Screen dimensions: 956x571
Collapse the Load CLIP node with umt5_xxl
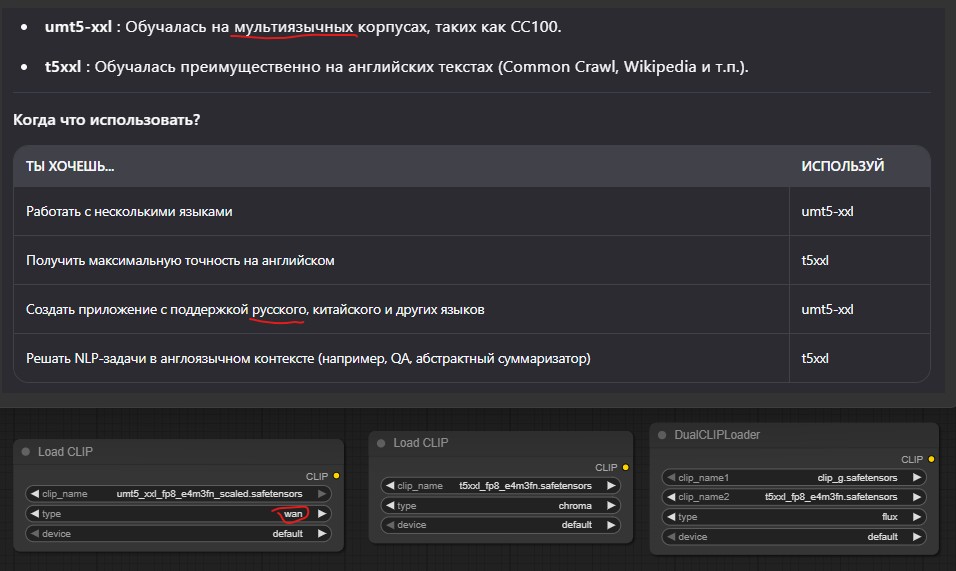(x=26, y=452)
